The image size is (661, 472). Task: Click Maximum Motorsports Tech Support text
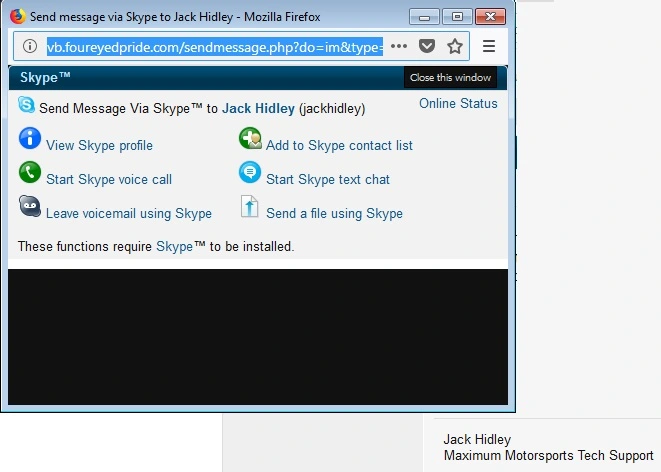(548, 456)
